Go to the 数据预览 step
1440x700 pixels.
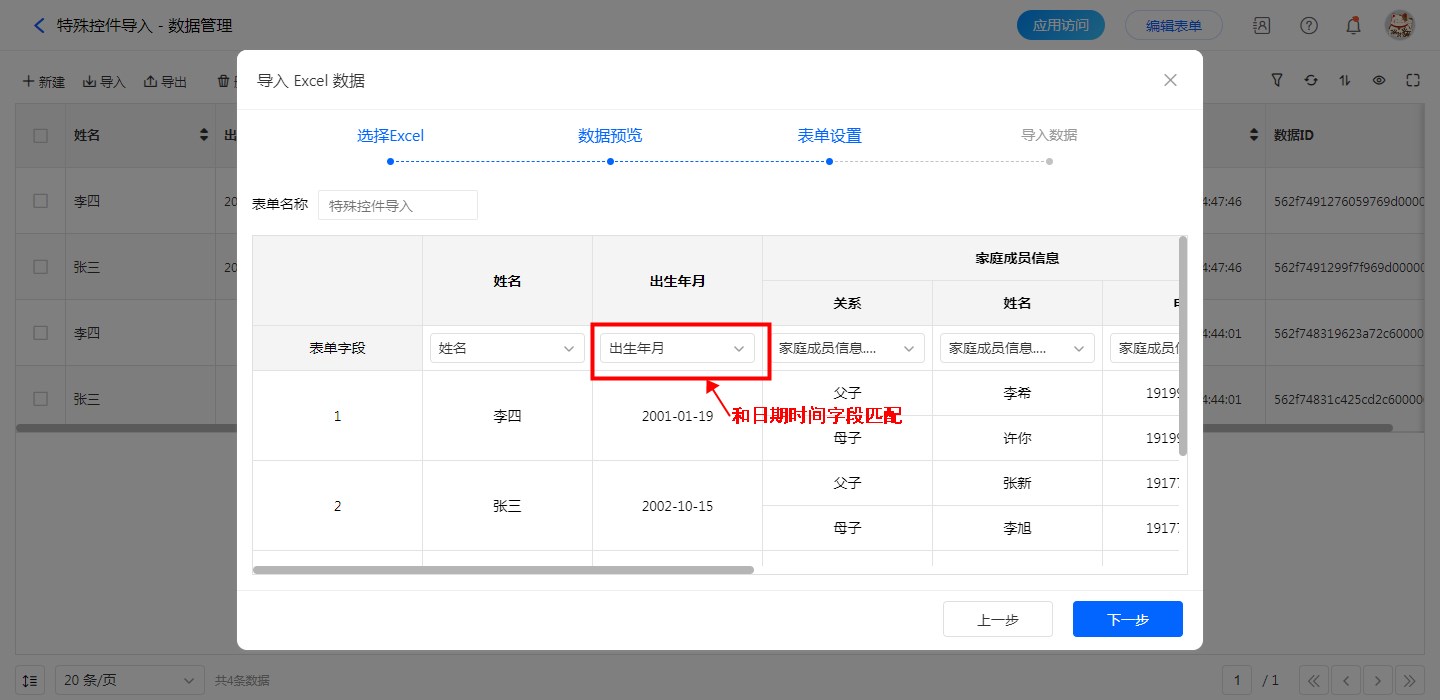(x=610, y=136)
